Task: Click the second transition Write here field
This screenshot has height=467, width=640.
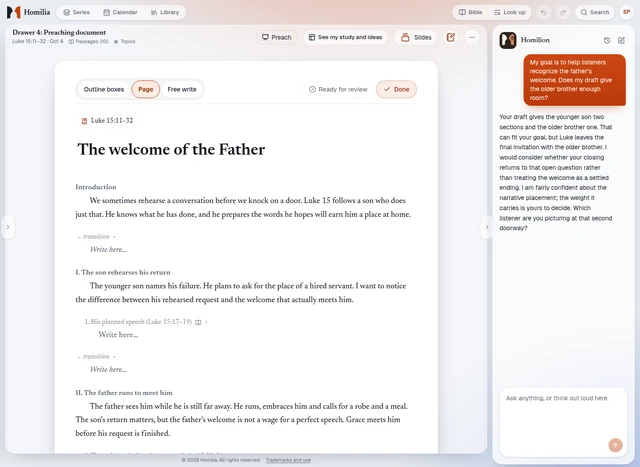Action: 108,369
